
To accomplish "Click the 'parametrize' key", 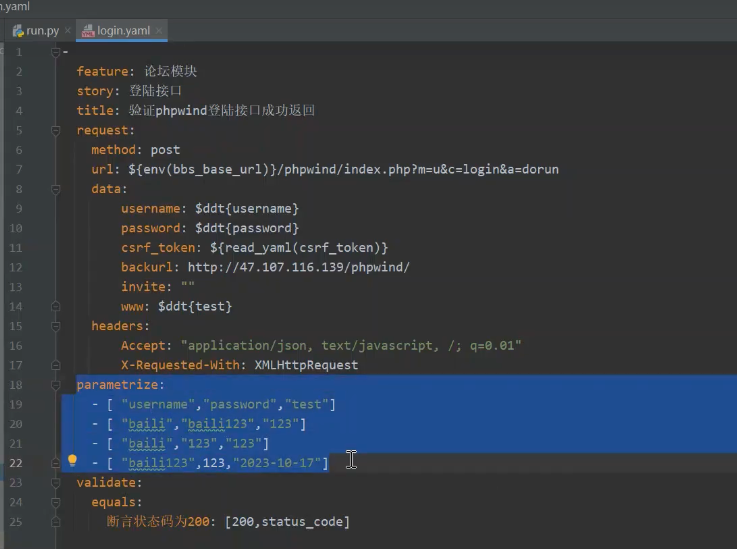I will [x=117, y=385].
